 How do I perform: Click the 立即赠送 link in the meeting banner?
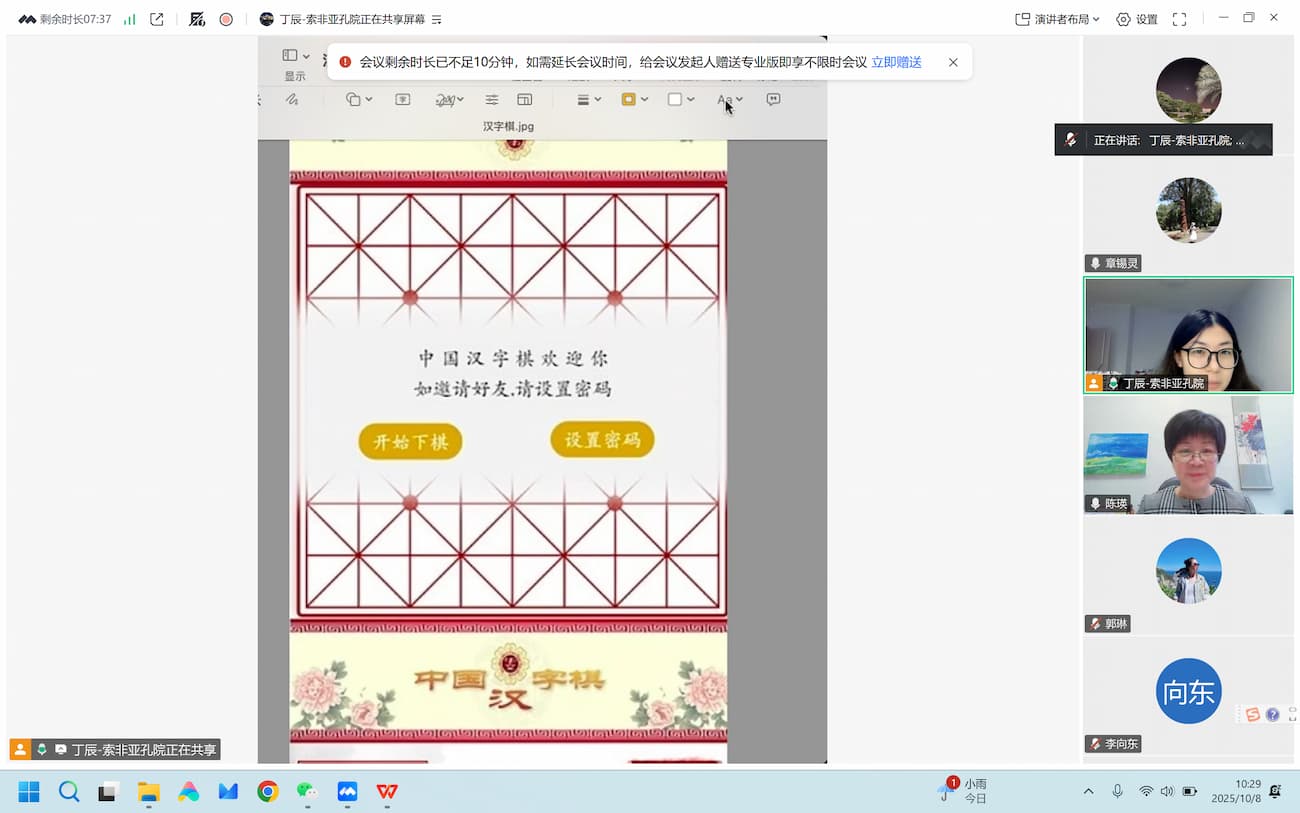[x=895, y=61]
